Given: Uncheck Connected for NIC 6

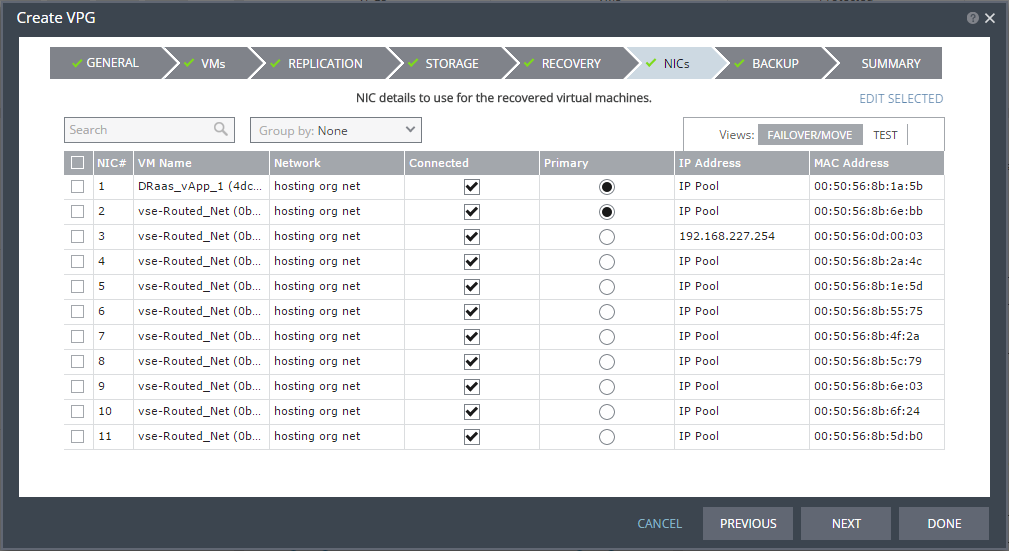Looking at the screenshot, I should tap(472, 312).
